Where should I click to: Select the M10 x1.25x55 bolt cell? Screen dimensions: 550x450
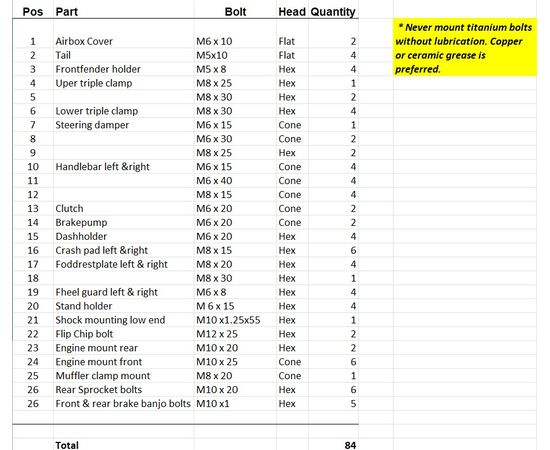tap(235, 320)
